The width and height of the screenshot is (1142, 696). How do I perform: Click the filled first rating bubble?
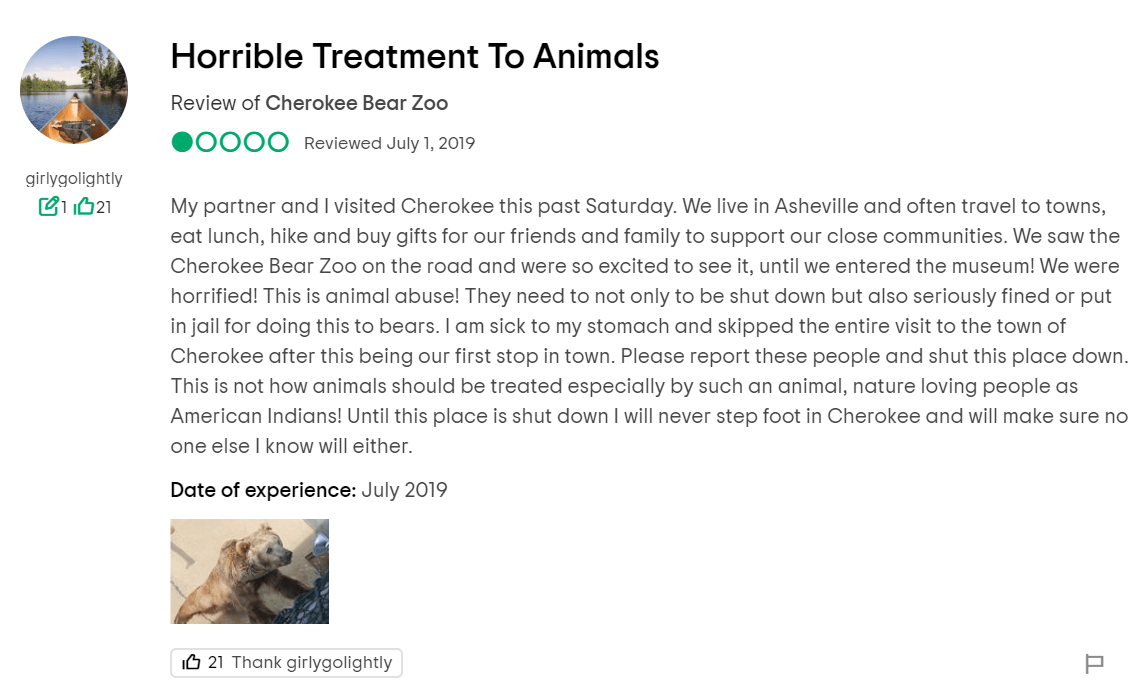coord(182,142)
